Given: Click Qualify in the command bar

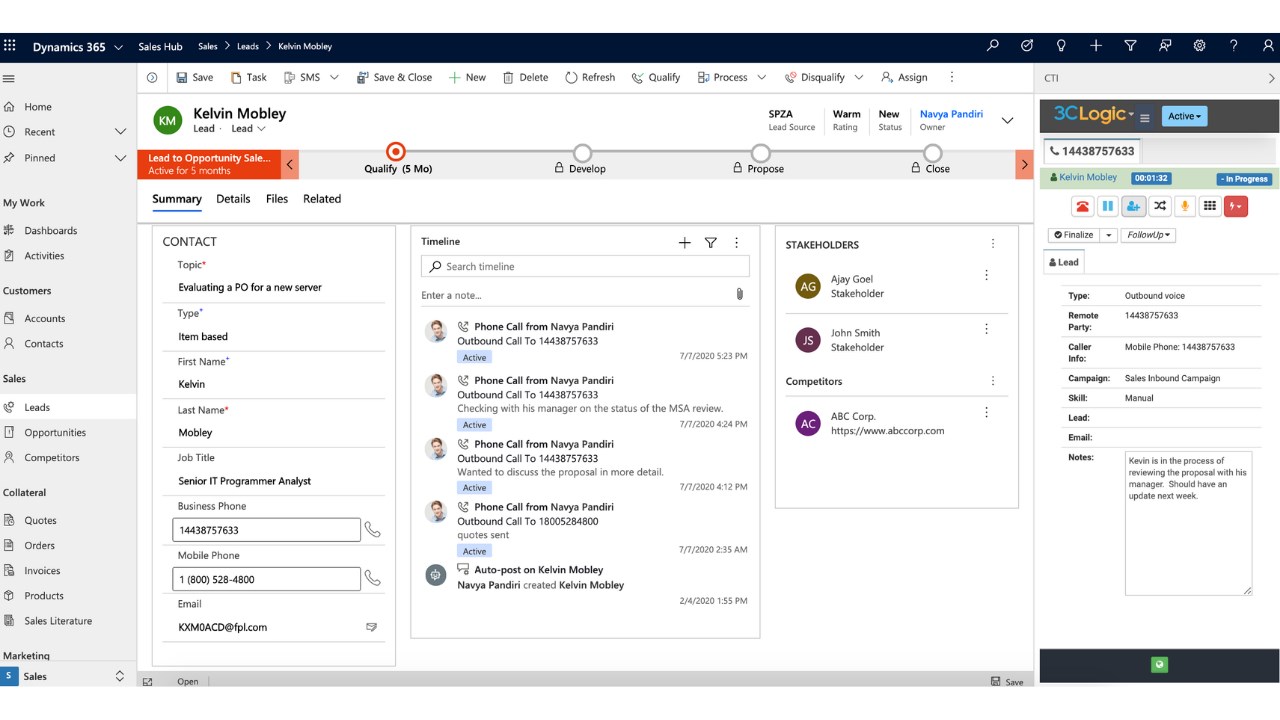Looking at the screenshot, I should [656, 77].
